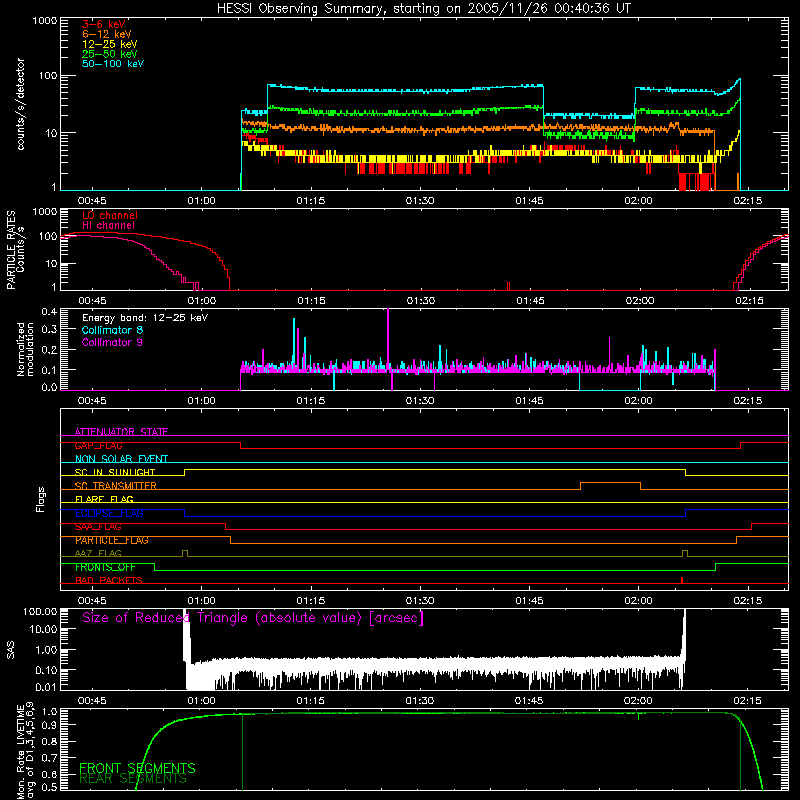800x800 pixels.
Task: Click the SAS axis label
Action: click(x=10, y=650)
